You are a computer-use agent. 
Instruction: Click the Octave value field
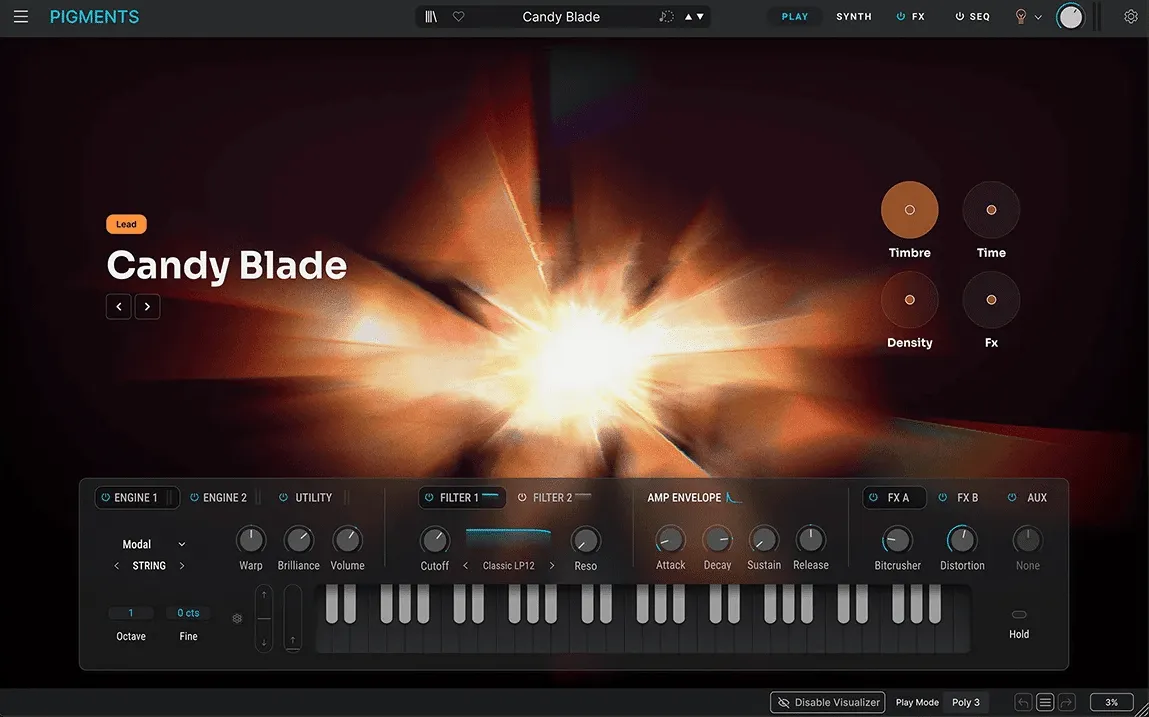130,613
